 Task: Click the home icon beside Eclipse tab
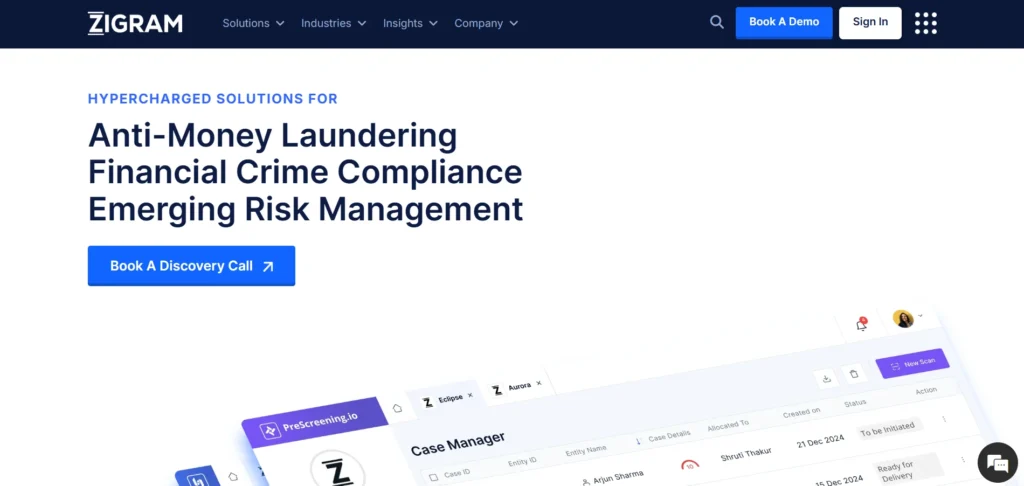point(397,408)
